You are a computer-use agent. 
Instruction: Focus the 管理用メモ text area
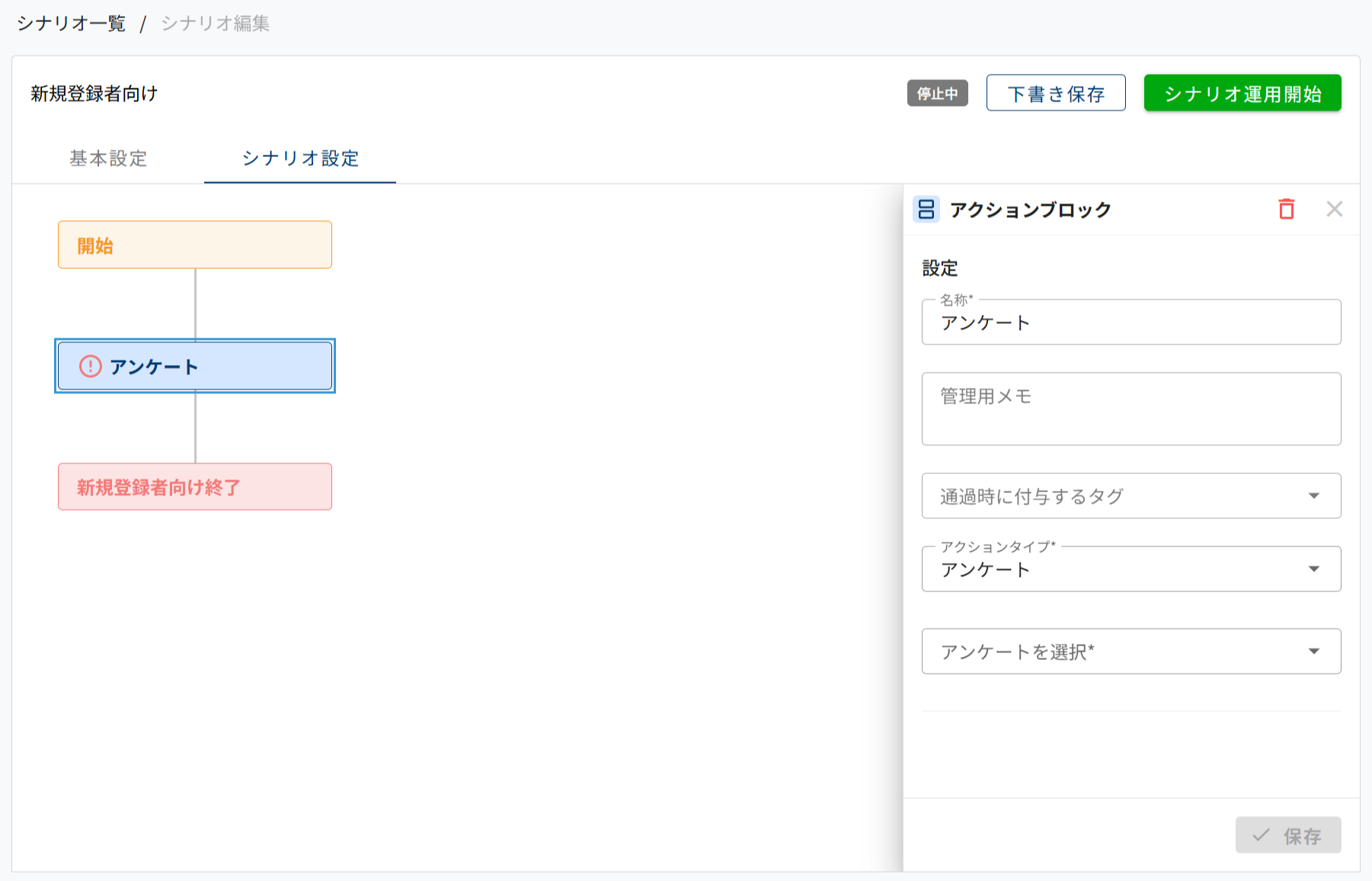[1131, 409]
